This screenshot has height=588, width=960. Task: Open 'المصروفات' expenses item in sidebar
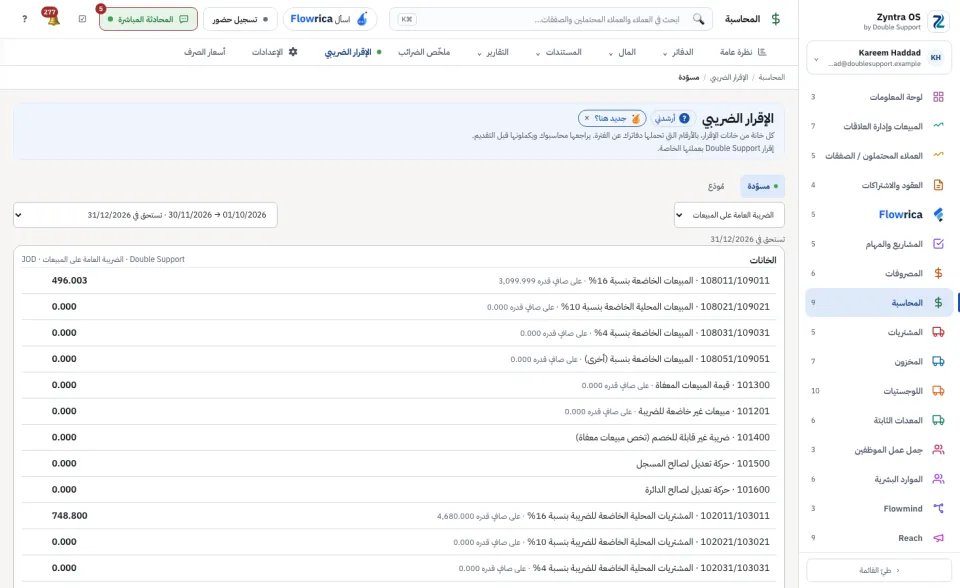coord(879,273)
